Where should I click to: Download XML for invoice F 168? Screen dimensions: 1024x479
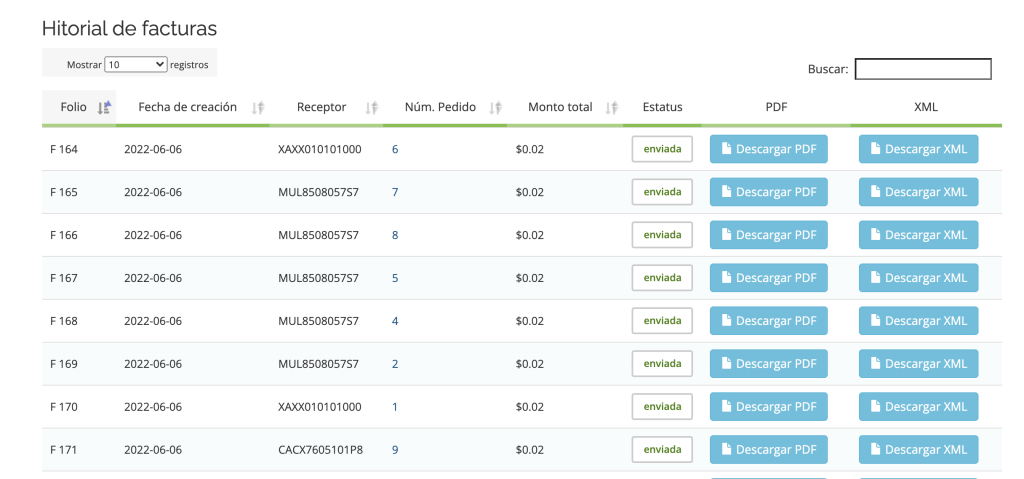[x=918, y=321]
